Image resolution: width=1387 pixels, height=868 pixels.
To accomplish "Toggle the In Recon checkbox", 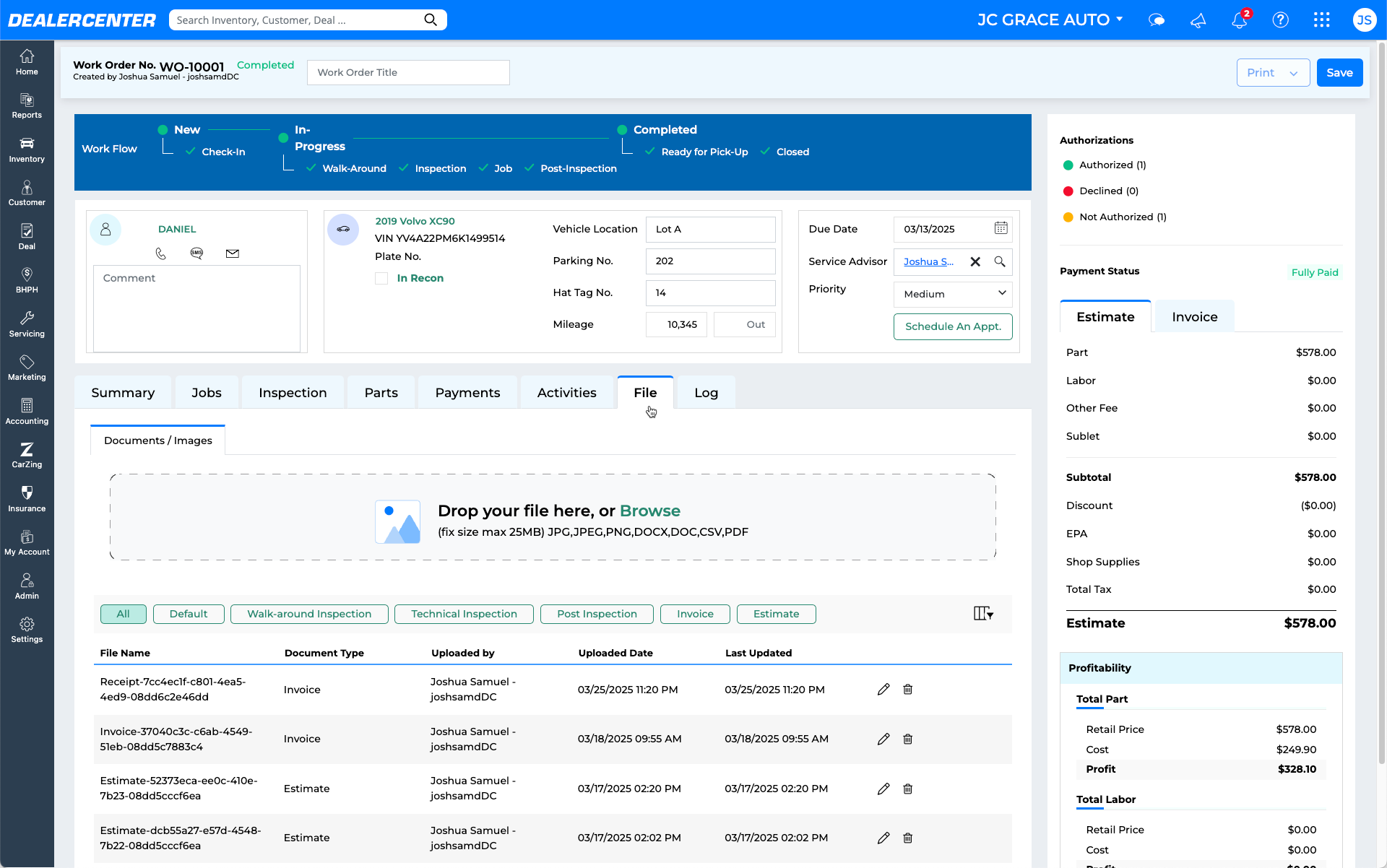I will click(x=381, y=278).
